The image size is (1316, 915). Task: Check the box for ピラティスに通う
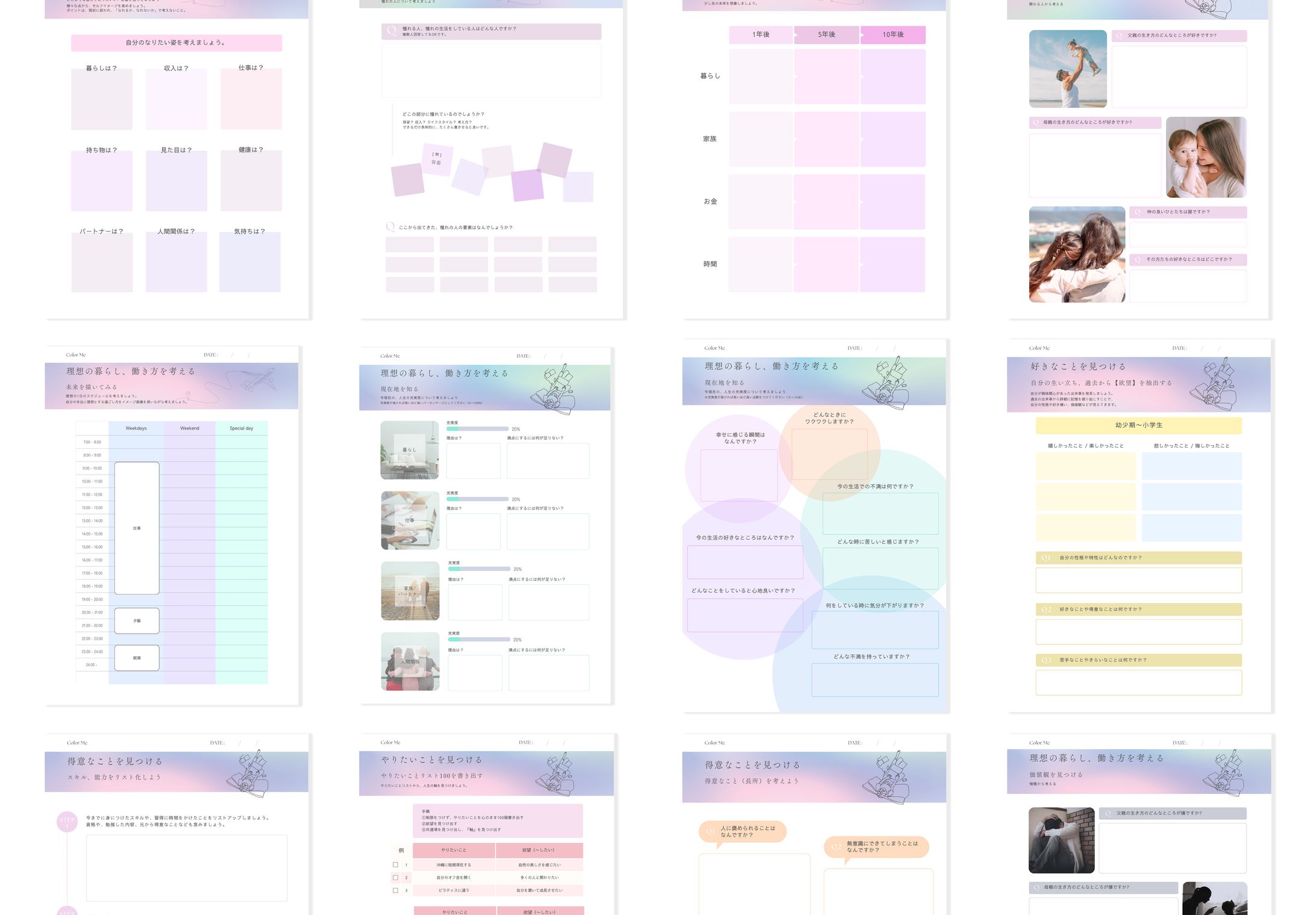click(x=395, y=890)
